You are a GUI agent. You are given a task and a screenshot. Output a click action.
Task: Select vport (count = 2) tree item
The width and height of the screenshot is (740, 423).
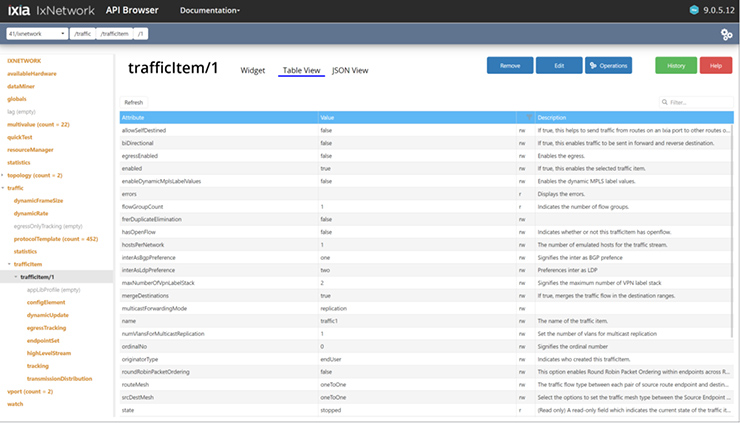30,391
